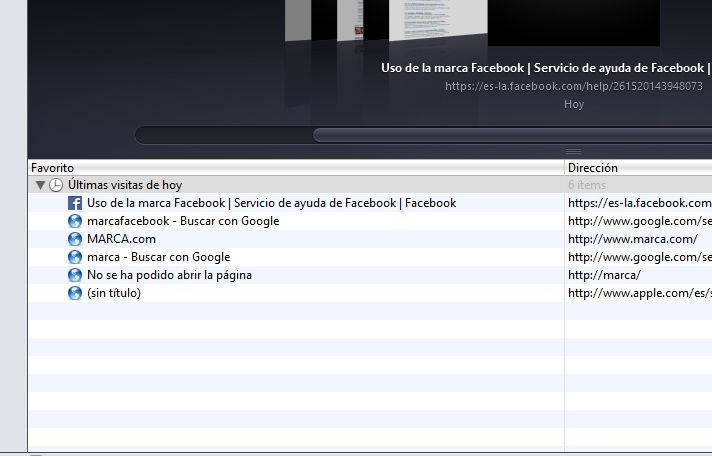712x456 pixels.
Task: Click the Cover Flow resize grip handle
Action: click(x=574, y=151)
